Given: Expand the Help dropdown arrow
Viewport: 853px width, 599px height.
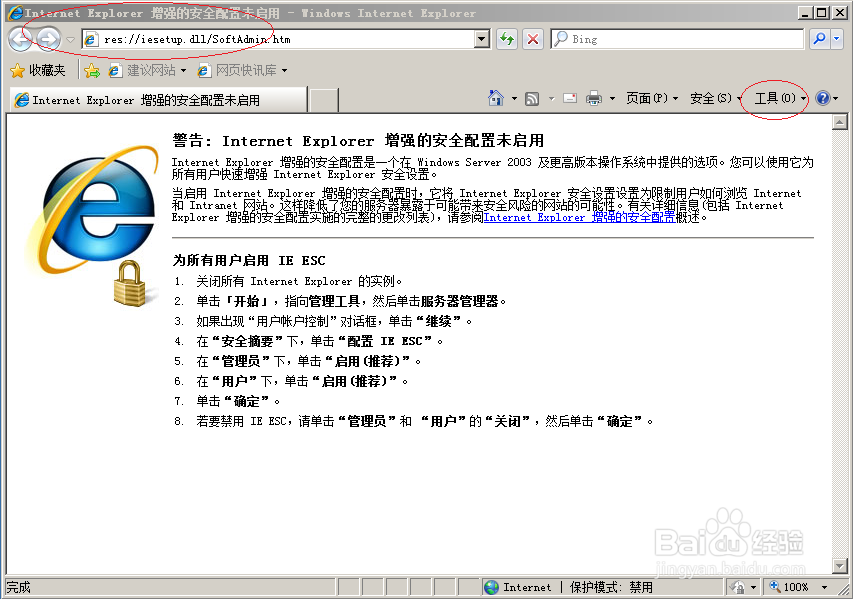Looking at the screenshot, I should point(836,98).
